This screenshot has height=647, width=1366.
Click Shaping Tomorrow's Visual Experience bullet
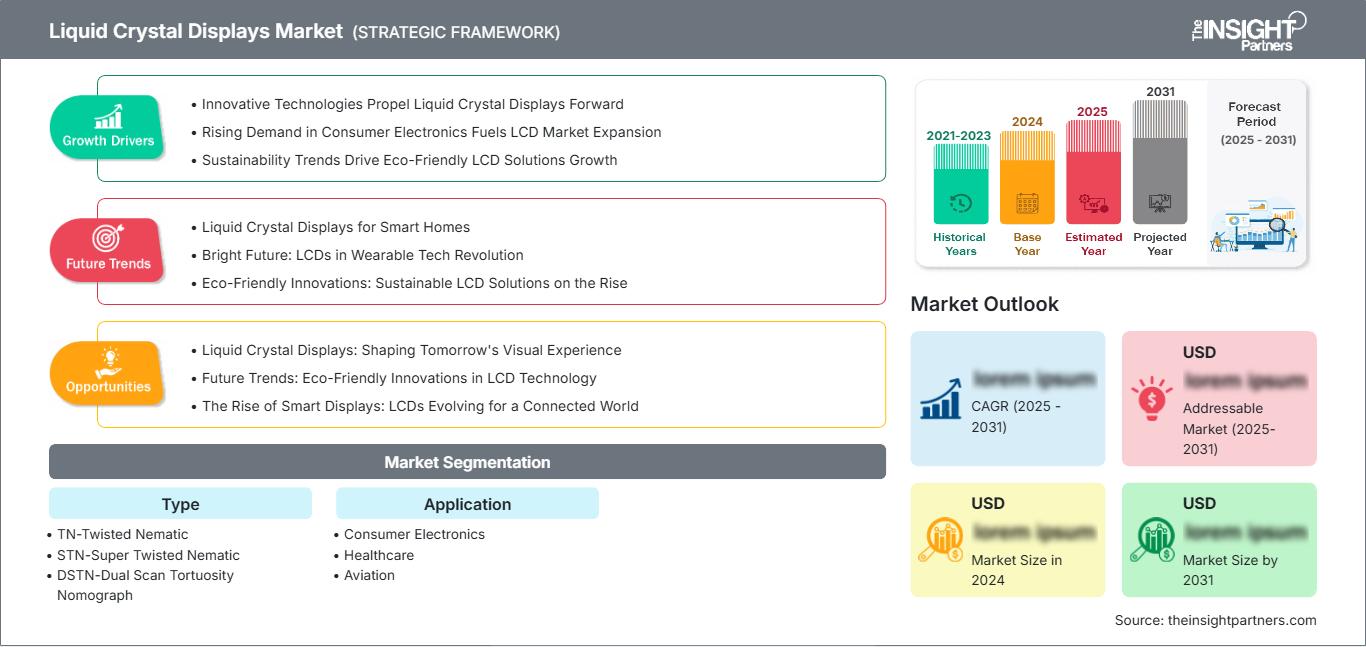[411, 350]
